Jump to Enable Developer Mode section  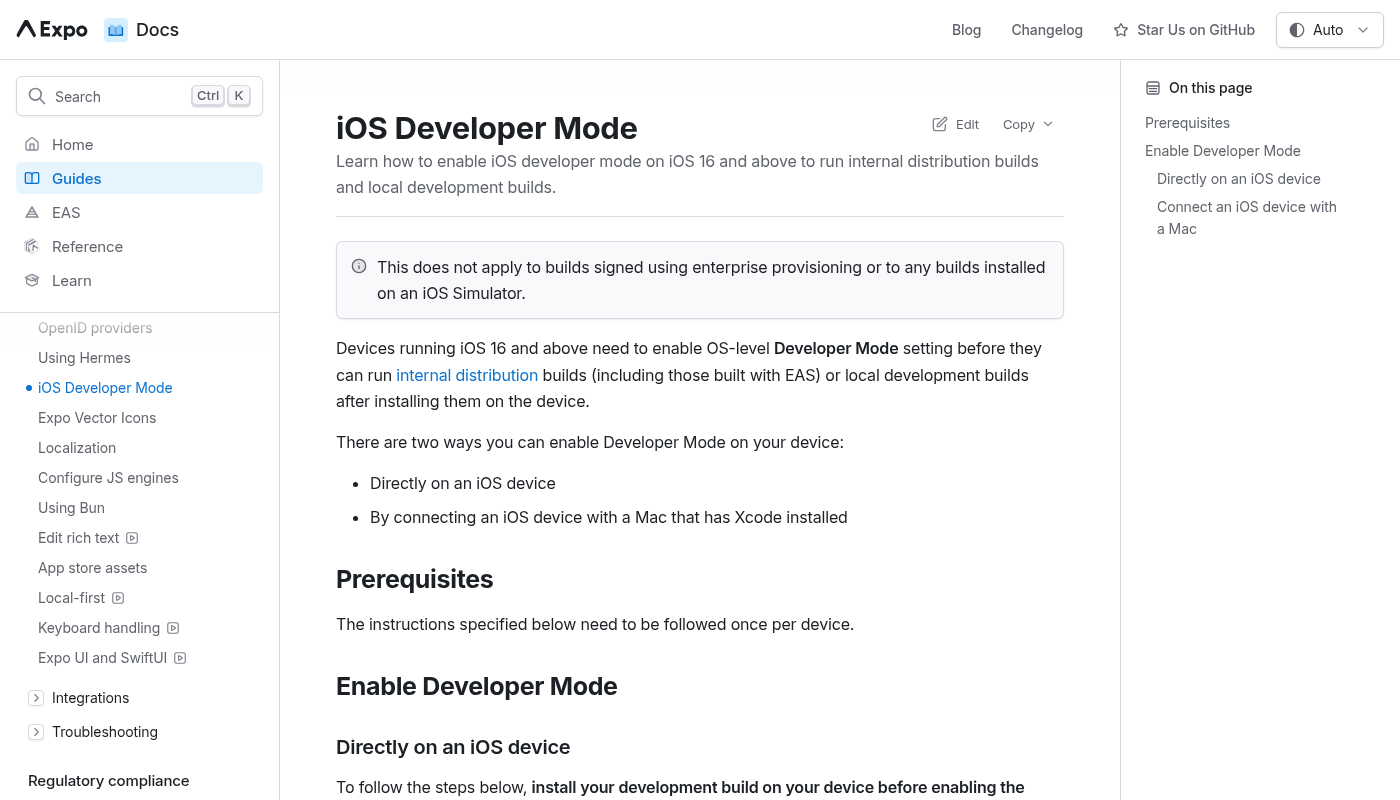tap(1222, 151)
